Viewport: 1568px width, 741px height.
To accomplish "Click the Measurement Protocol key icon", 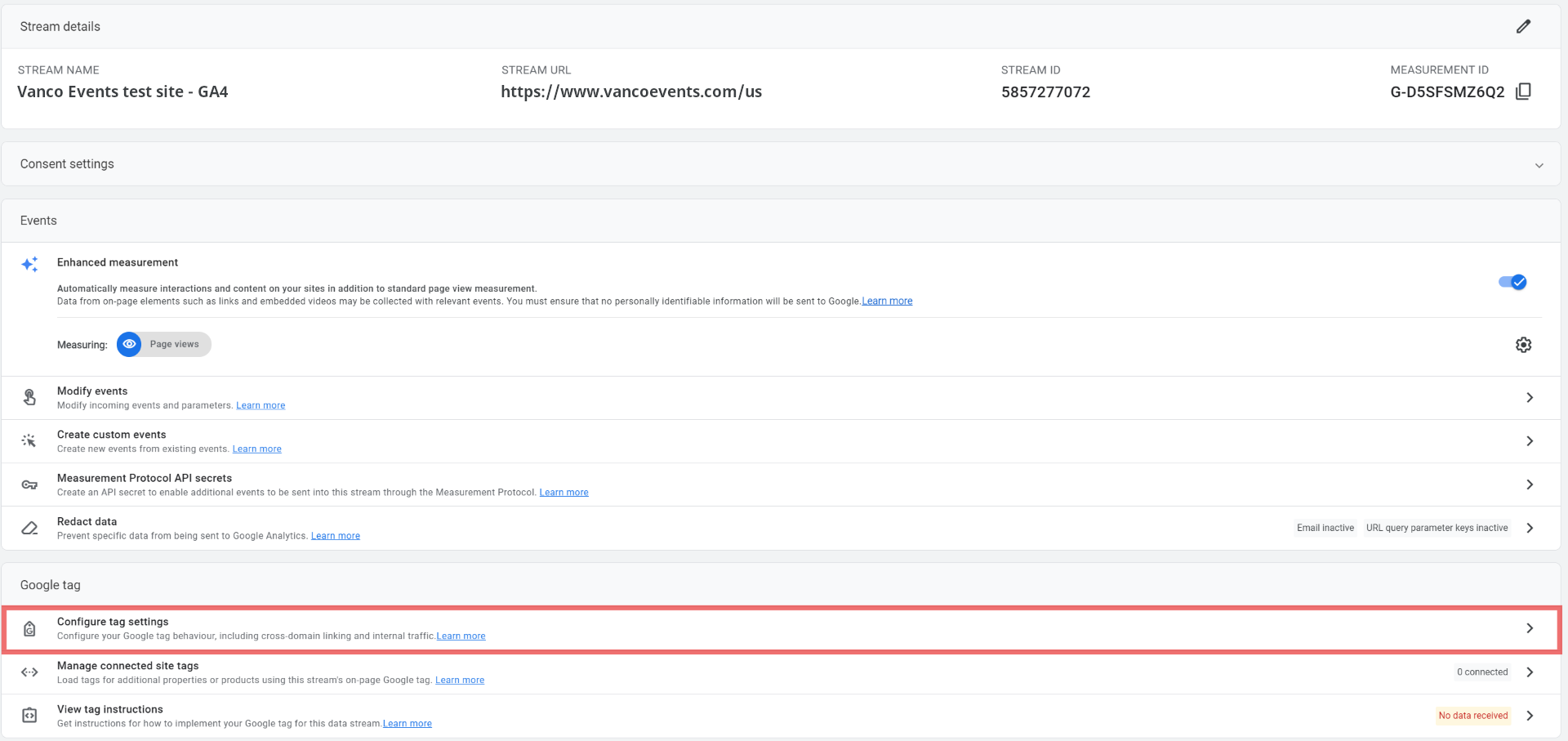I will coord(30,484).
